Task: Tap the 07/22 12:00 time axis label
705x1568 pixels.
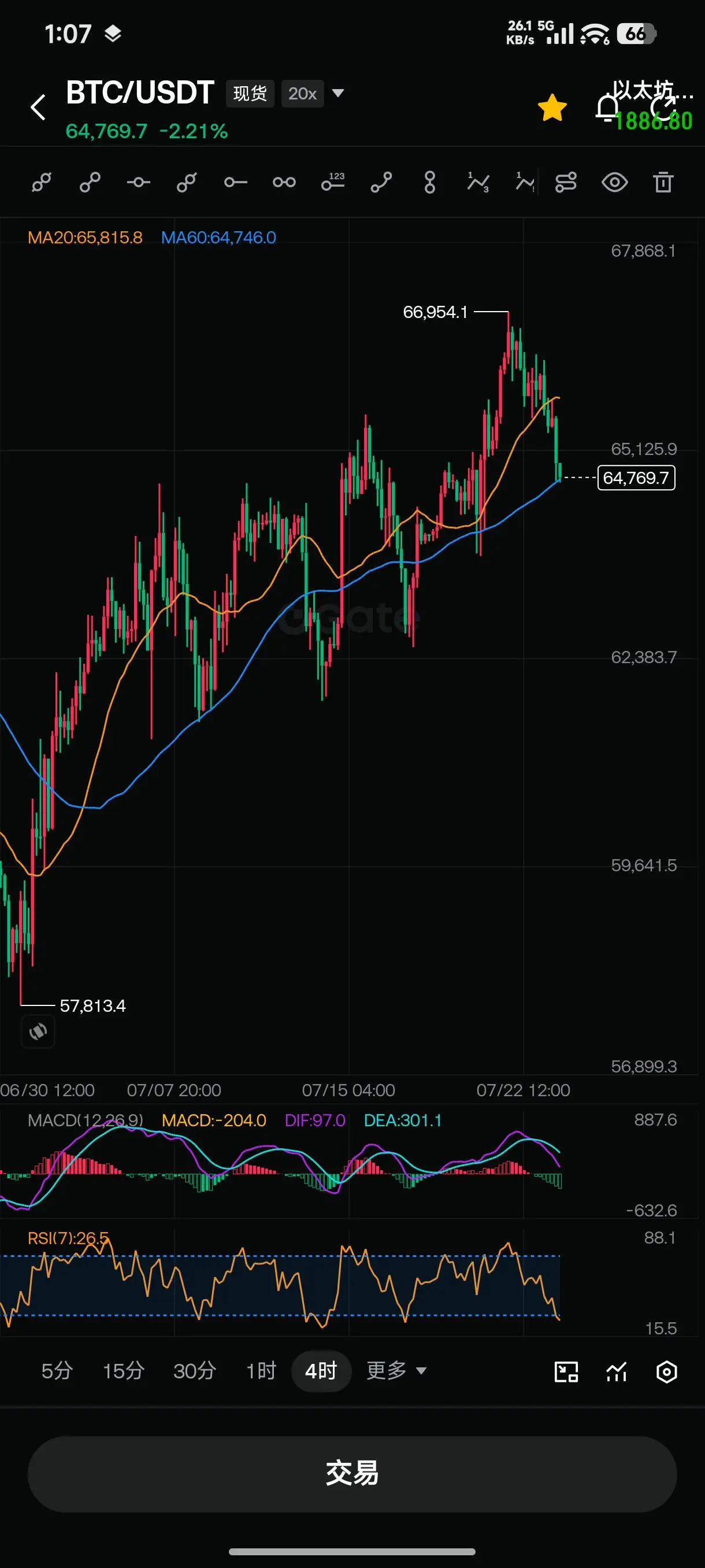Action: coord(523,1090)
